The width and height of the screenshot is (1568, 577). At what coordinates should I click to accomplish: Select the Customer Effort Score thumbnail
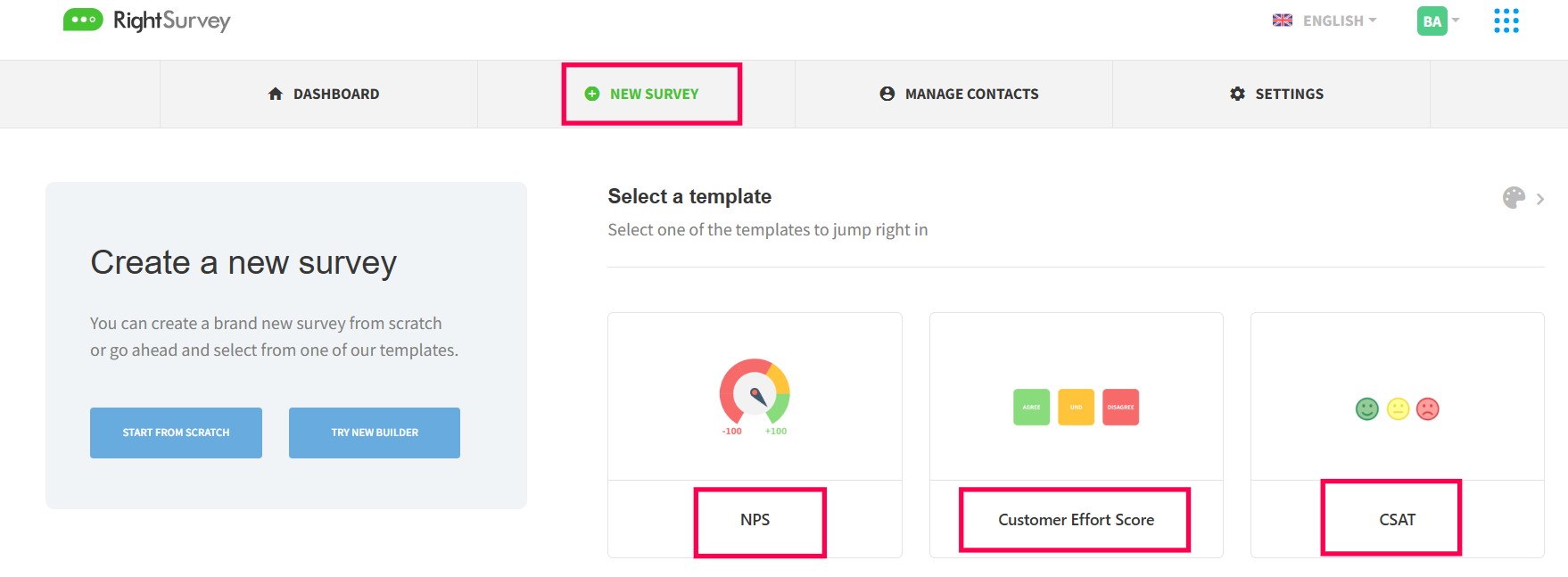(1076, 408)
